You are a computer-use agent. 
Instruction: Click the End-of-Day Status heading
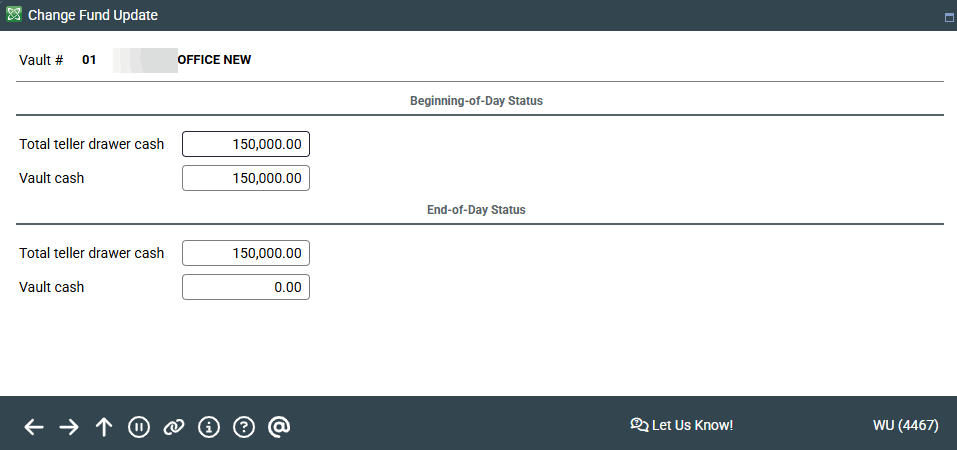(476, 210)
